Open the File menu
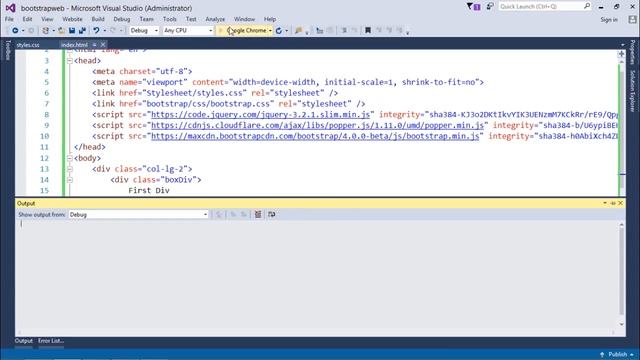This screenshot has height=360, width=640. click(x=9, y=19)
